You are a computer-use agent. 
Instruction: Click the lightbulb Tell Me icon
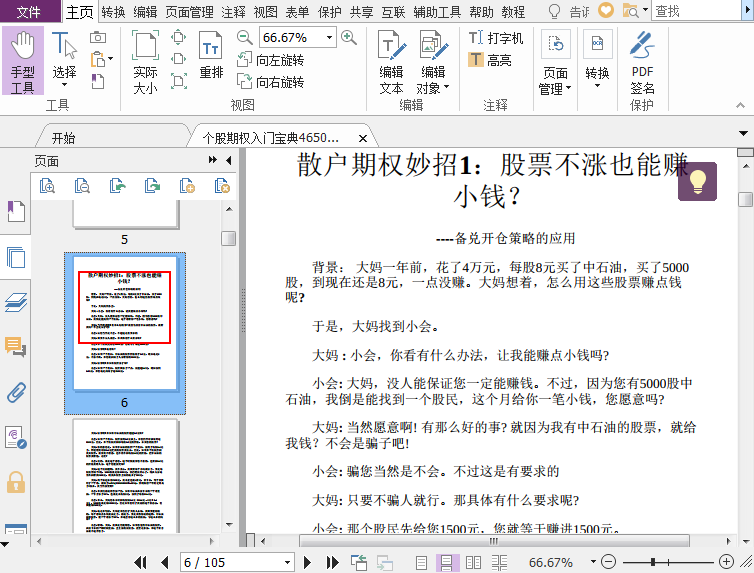554,11
